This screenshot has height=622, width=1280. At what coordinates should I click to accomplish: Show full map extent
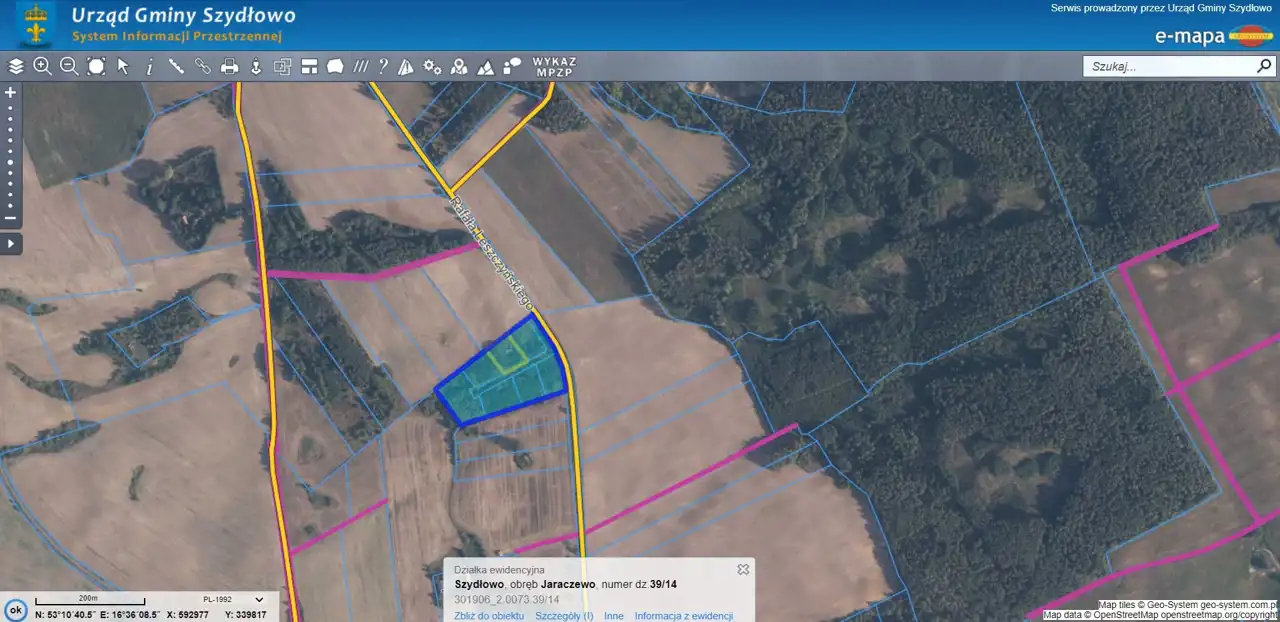96,67
